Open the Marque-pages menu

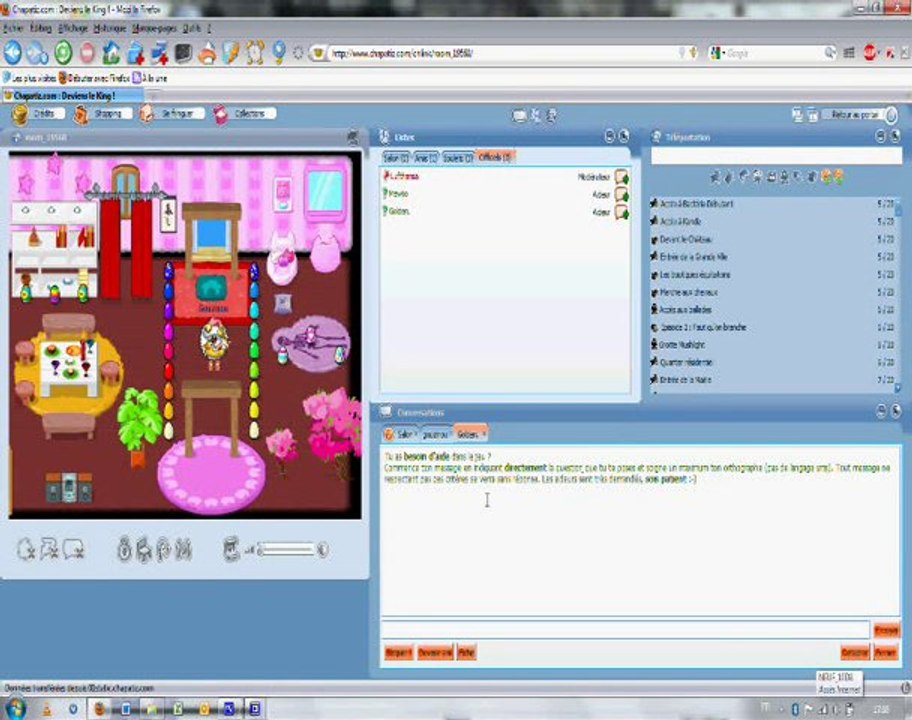coord(154,28)
